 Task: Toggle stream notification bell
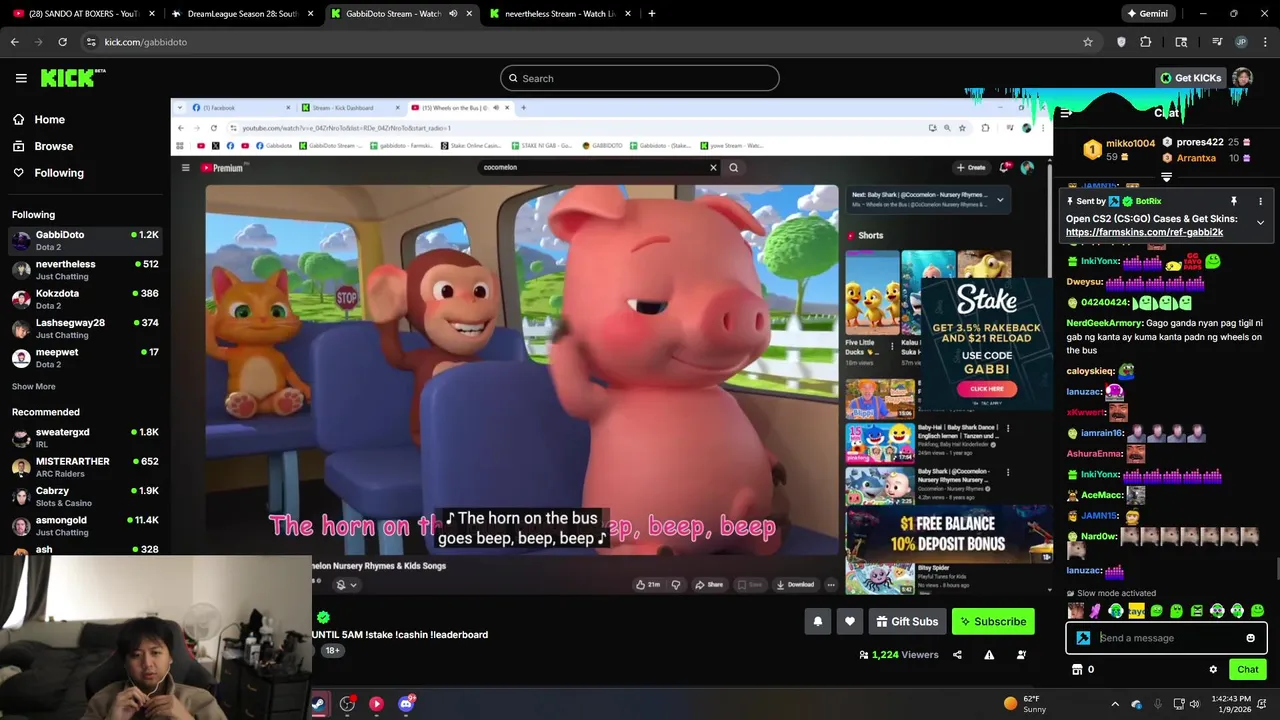(x=817, y=621)
